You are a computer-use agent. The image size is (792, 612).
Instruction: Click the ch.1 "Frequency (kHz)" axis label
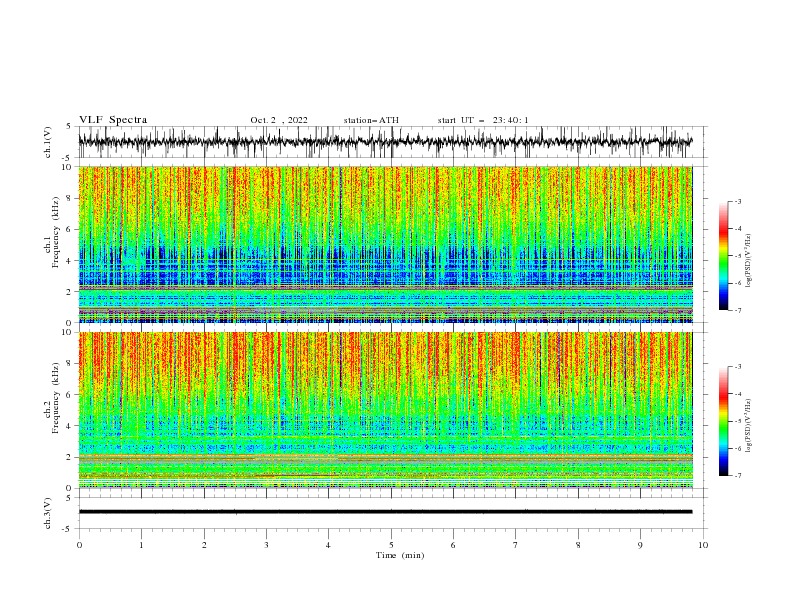pyautogui.click(x=55, y=233)
